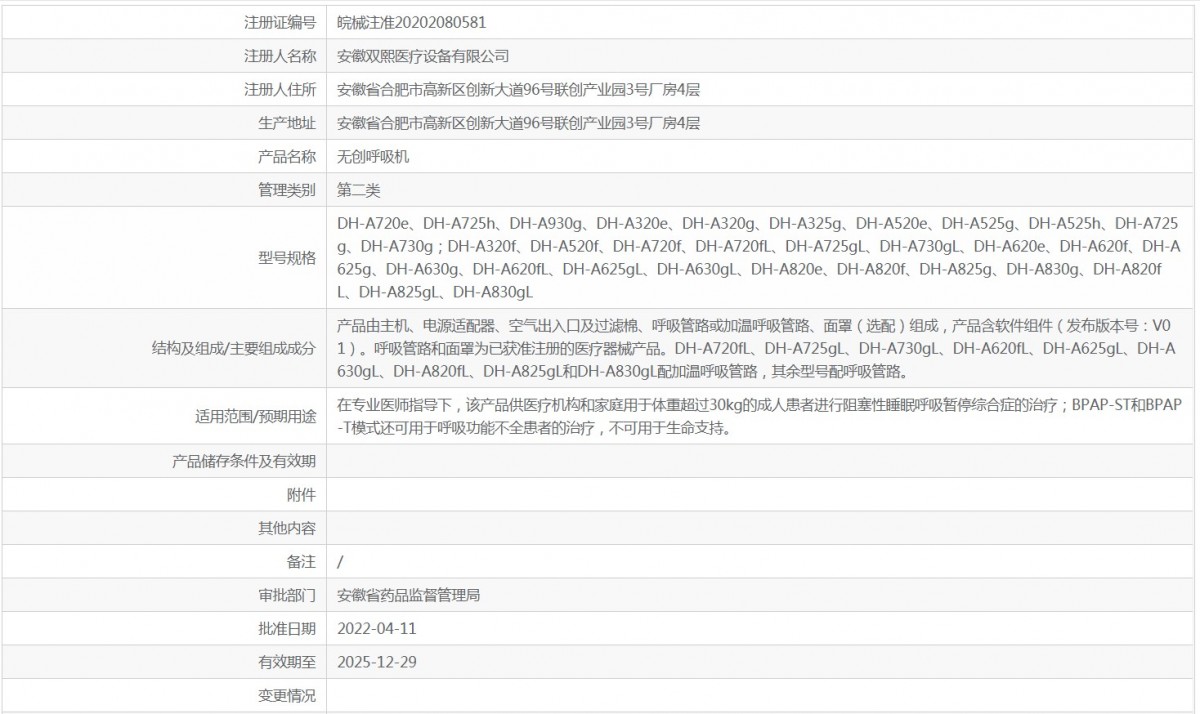Click the 注册人名称 label
The height and width of the screenshot is (714, 1200).
280,56
